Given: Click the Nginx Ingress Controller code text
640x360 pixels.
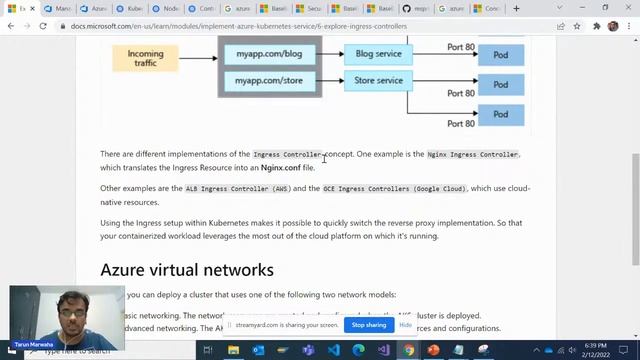Looking at the screenshot, I should coord(472,155).
